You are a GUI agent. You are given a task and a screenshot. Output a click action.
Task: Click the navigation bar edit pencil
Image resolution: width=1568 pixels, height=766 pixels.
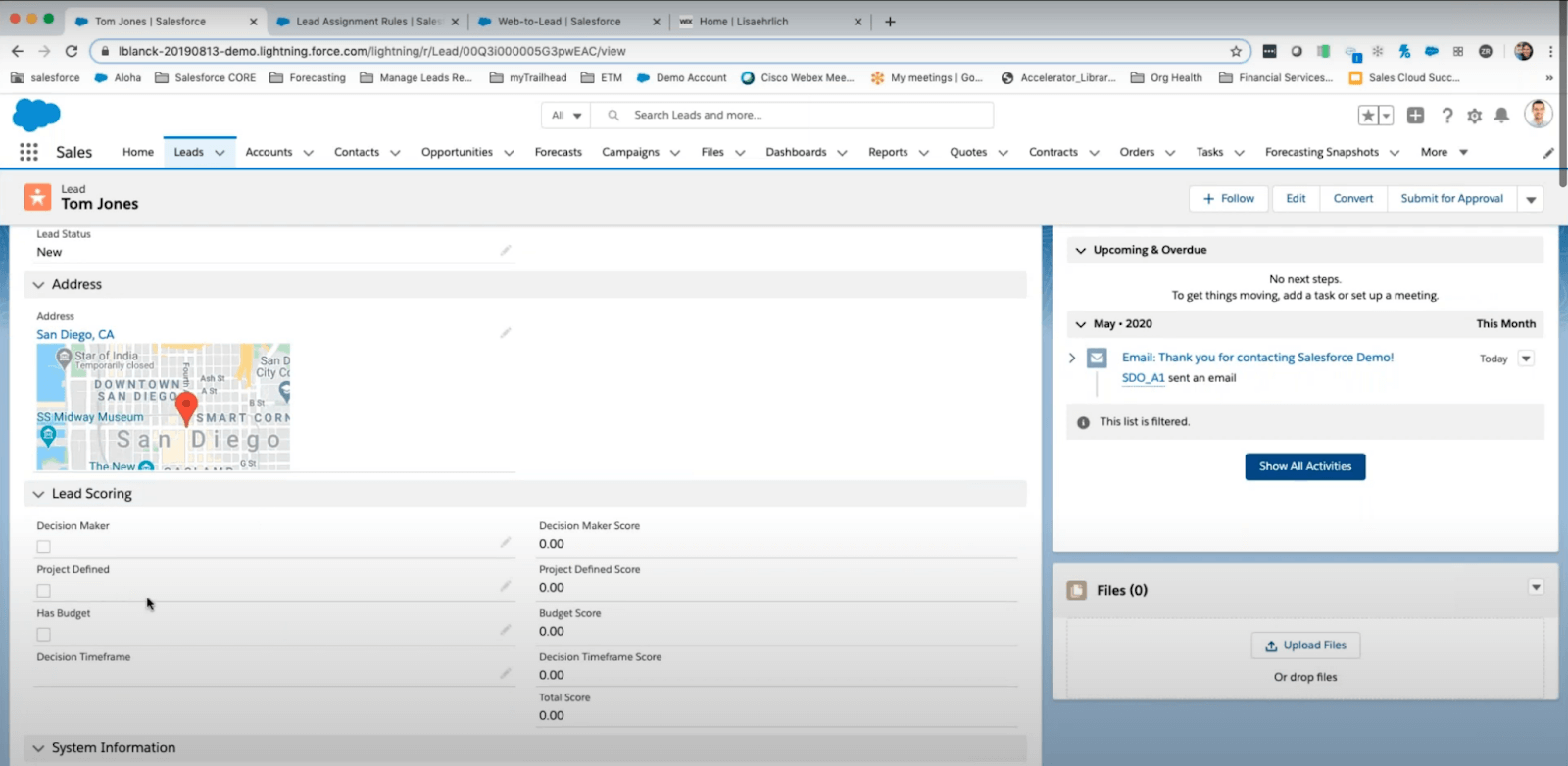[1548, 153]
